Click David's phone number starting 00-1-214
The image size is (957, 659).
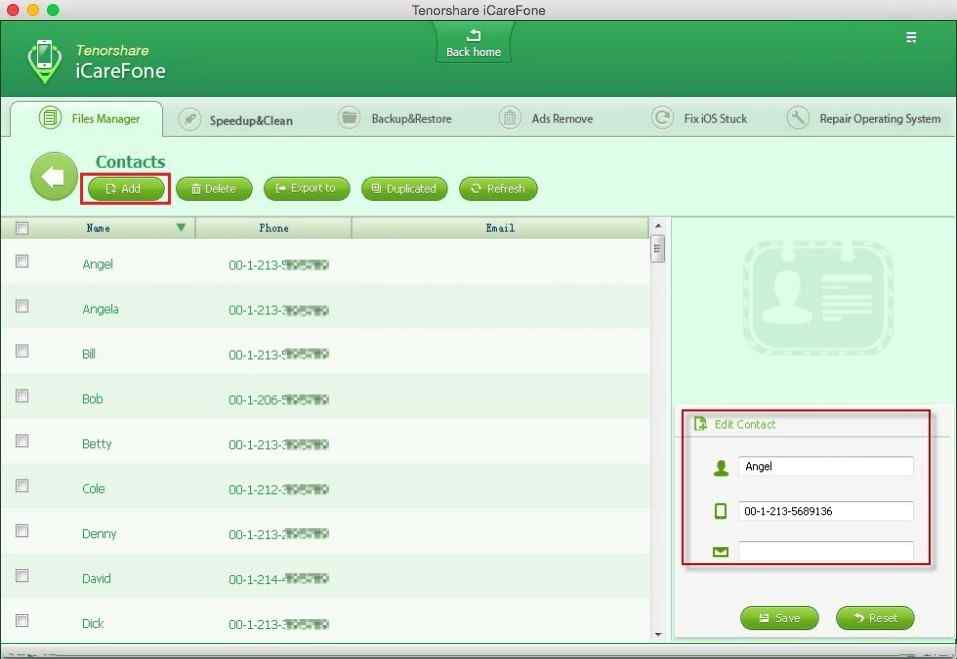[279, 579]
